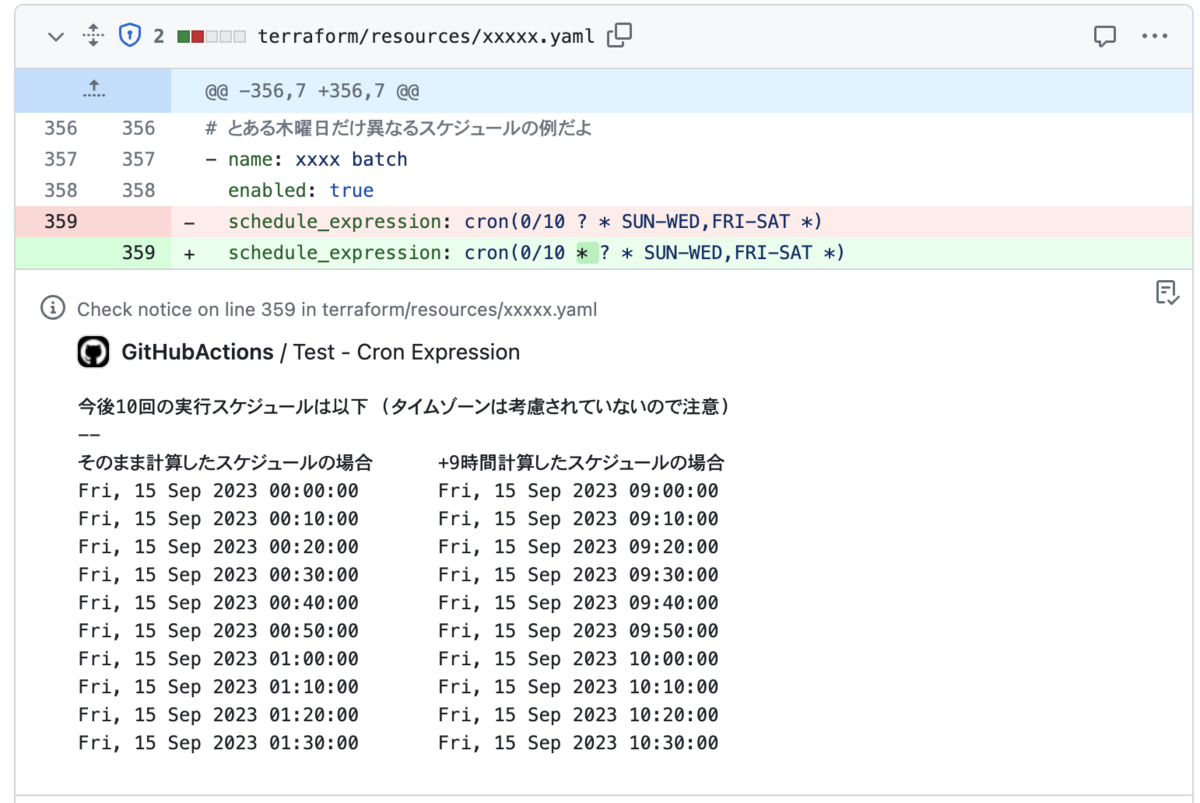Click the move handle icon beside the chevron
This screenshot has width=1200, height=803.
[92, 35]
